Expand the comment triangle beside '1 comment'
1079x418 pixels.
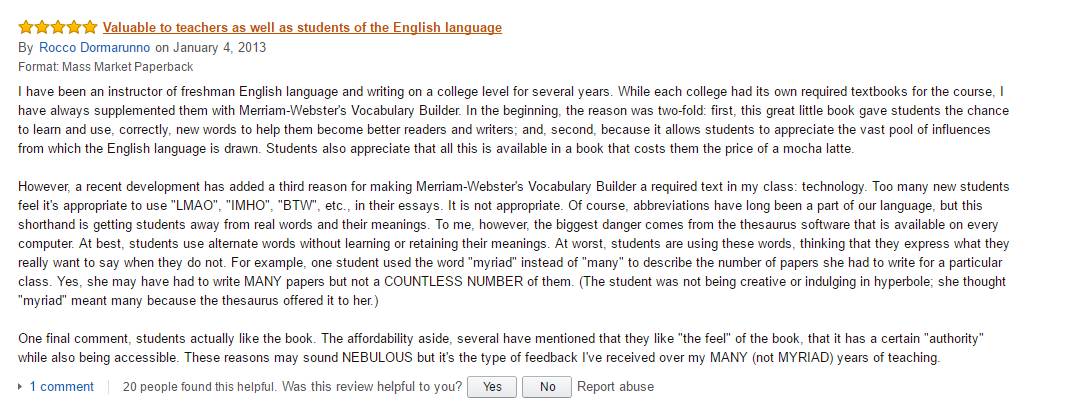[x=21, y=387]
